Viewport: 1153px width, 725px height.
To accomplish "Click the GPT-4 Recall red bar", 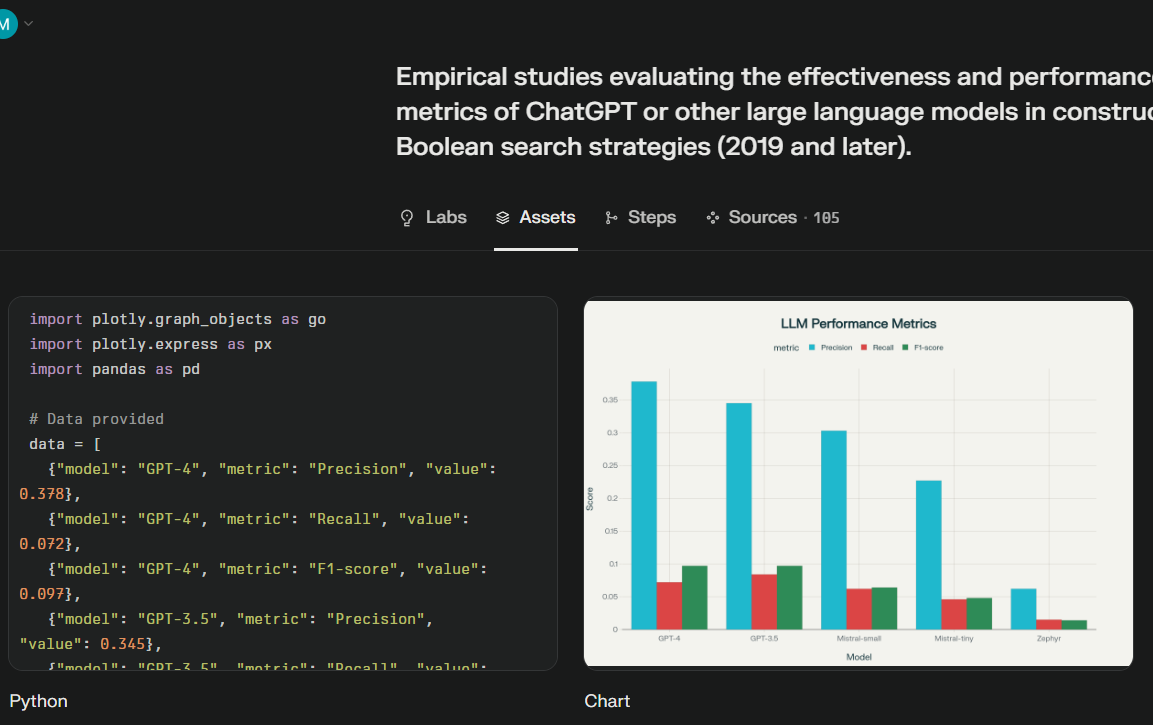I will (x=669, y=606).
